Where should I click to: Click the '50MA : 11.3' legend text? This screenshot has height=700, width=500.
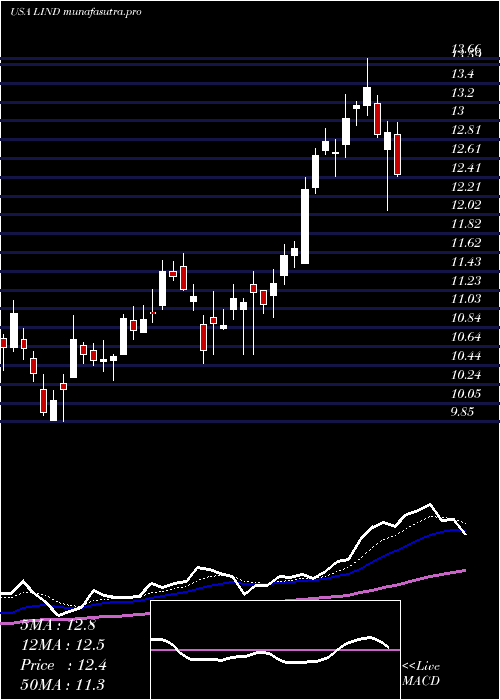click(63, 685)
